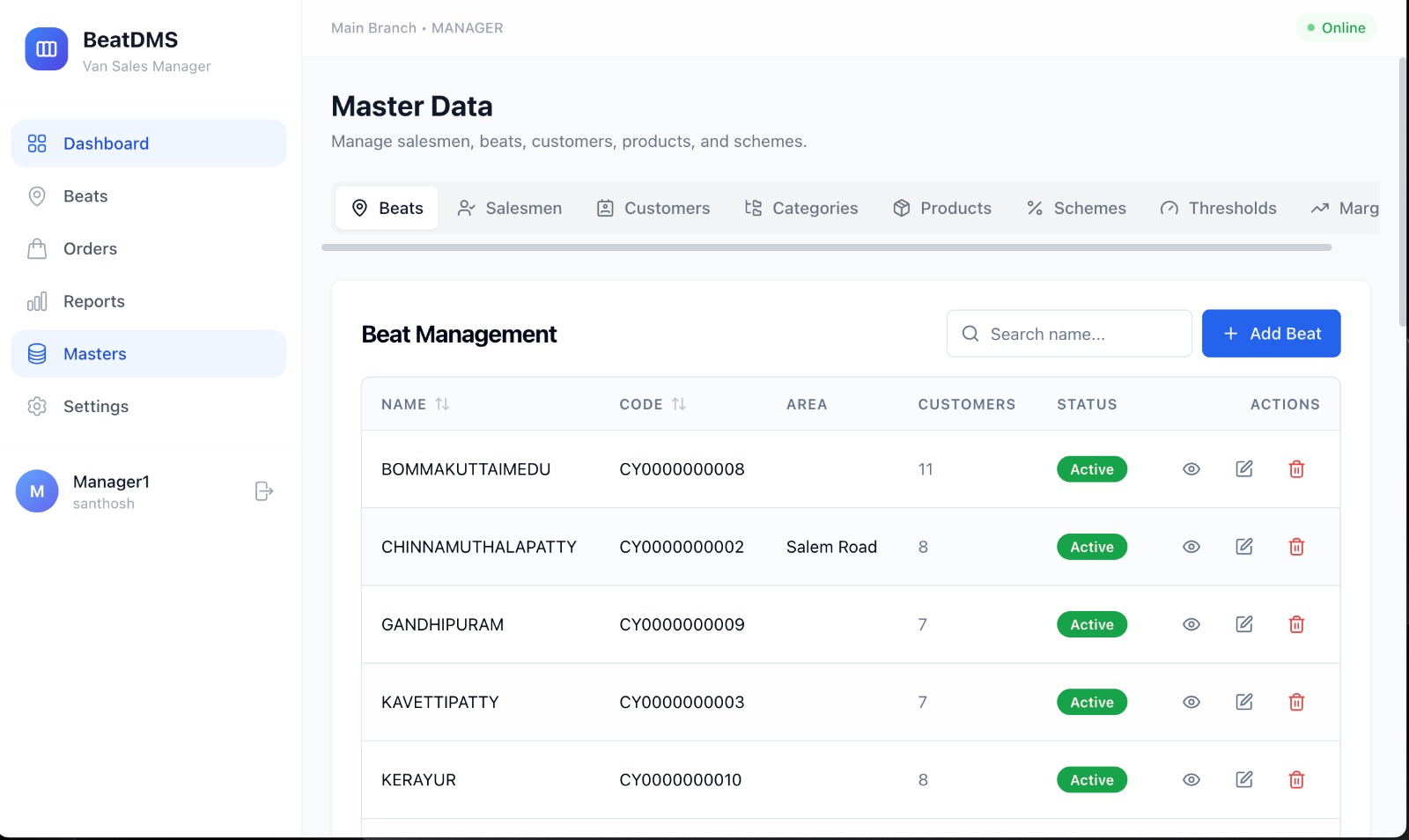
Task: Sort beats by the NAME column arrows
Action: point(443,404)
